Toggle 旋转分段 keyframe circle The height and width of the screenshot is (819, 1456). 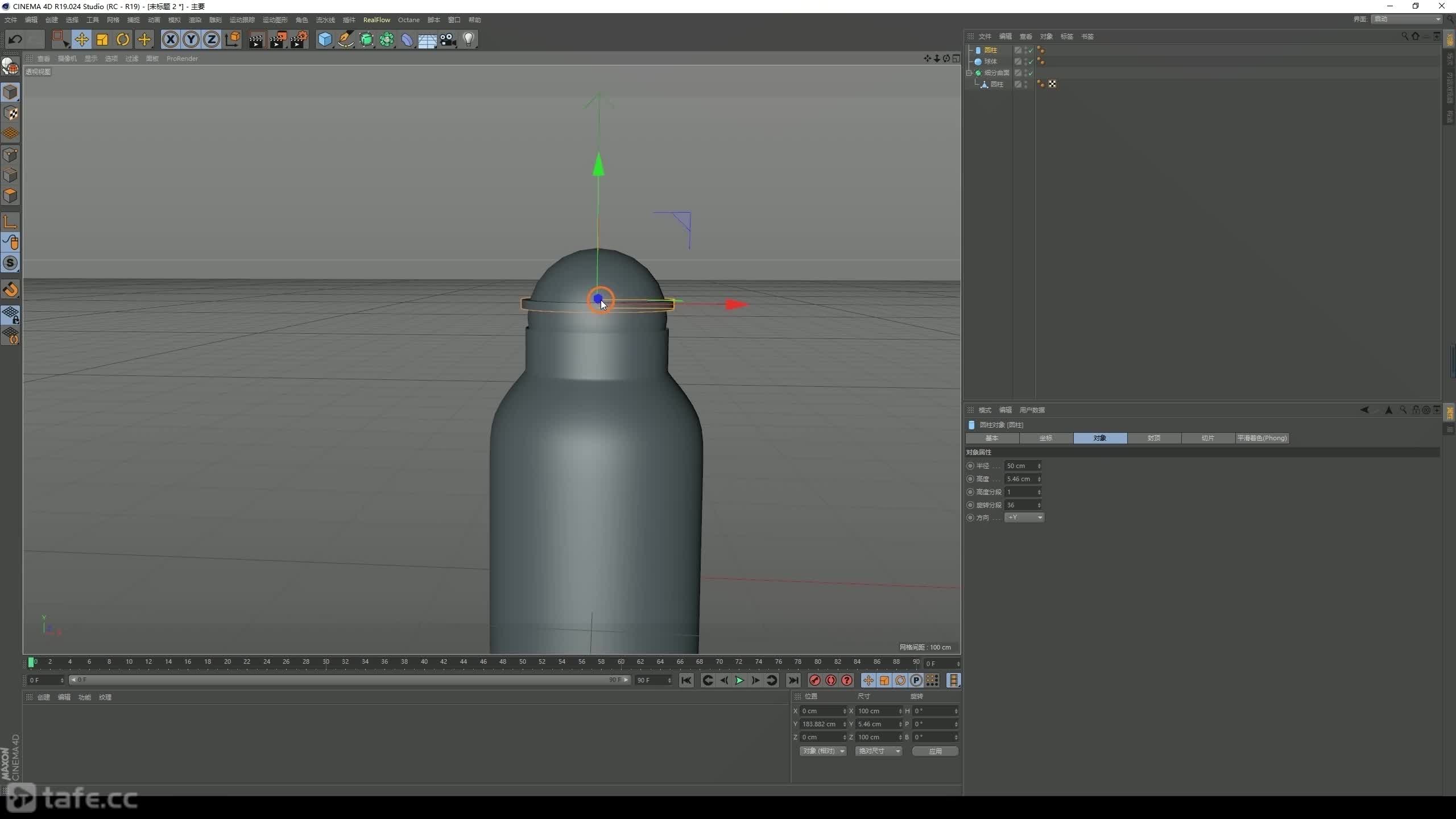[970, 505]
